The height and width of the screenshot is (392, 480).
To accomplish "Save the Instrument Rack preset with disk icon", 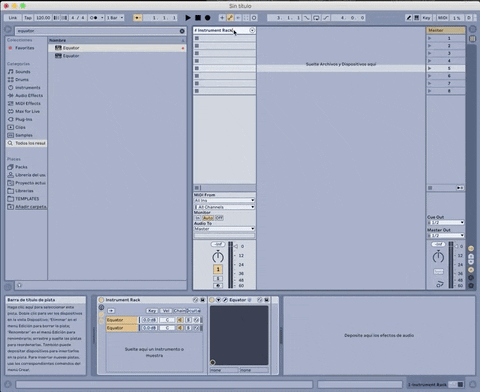I will 202,300.
